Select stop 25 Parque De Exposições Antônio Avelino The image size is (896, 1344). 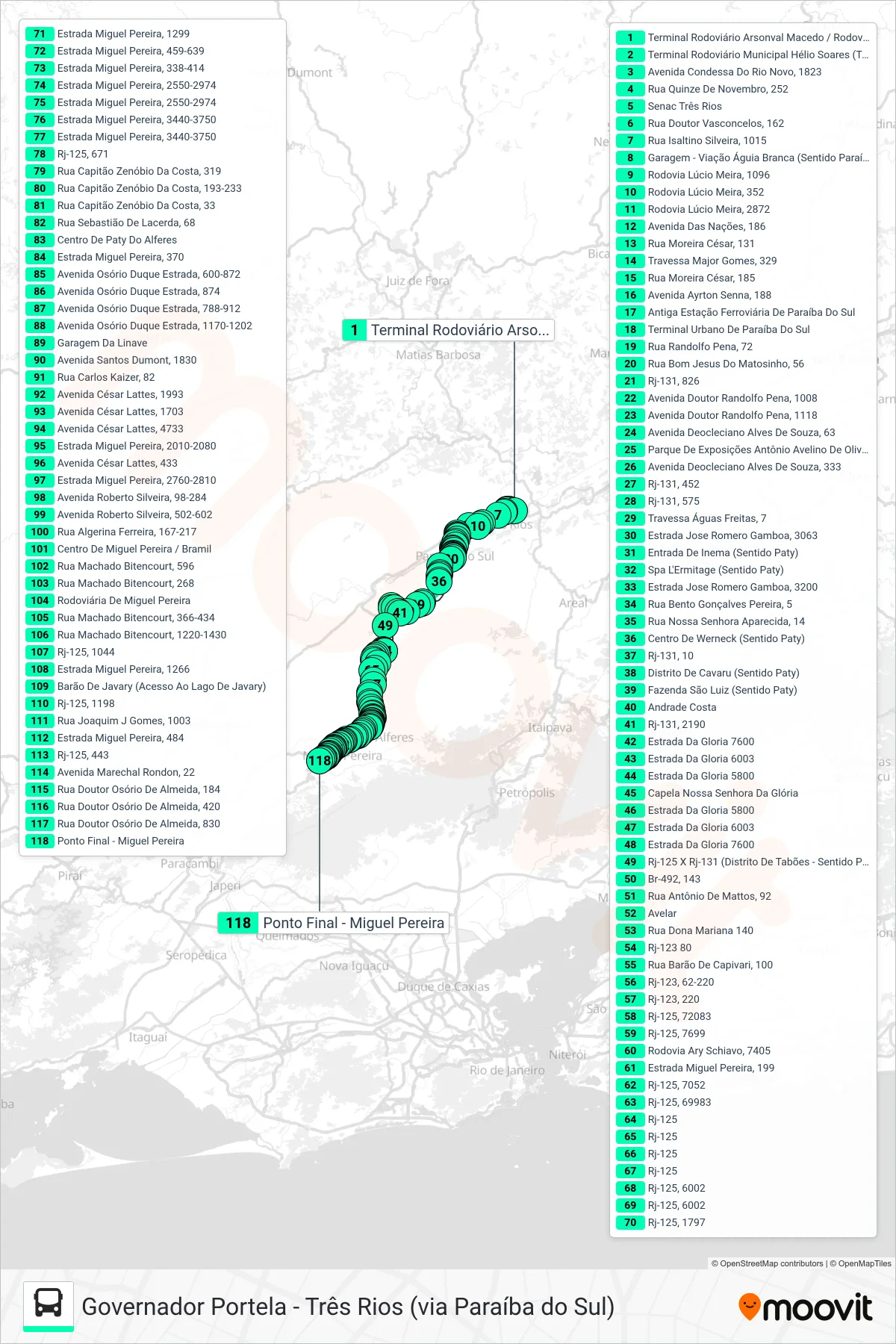(x=743, y=449)
